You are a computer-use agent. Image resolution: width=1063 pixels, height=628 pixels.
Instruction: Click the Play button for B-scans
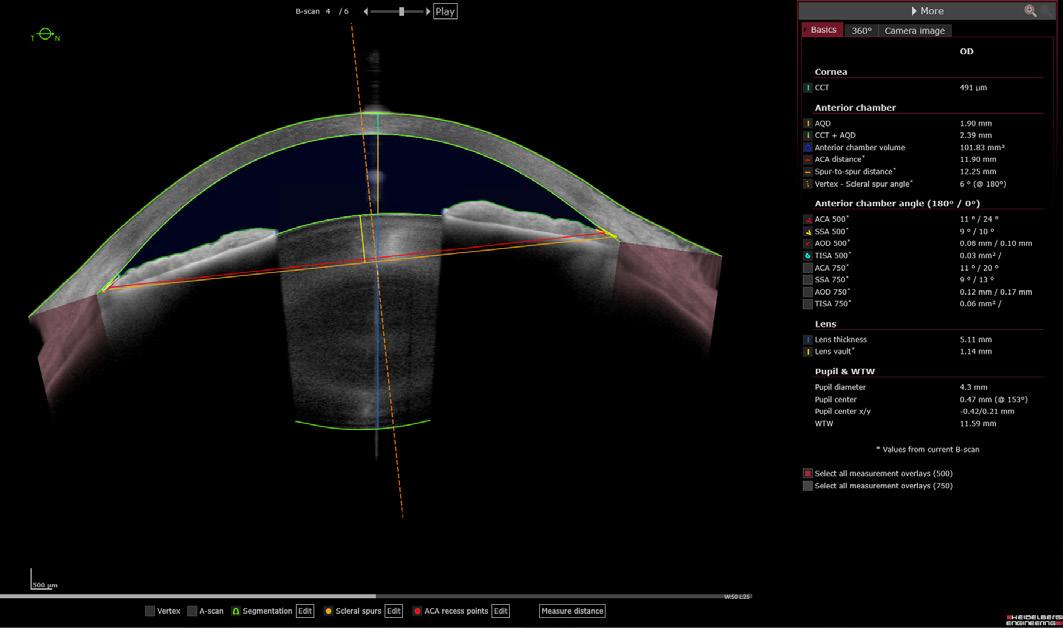[x=445, y=12]
